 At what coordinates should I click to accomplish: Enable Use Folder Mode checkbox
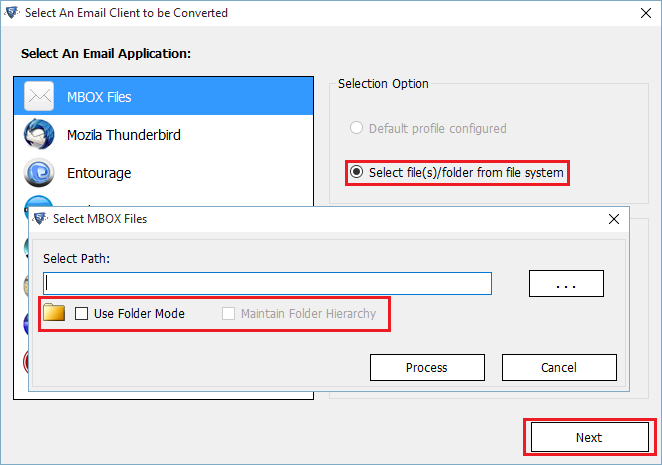[x=81, y=313]
